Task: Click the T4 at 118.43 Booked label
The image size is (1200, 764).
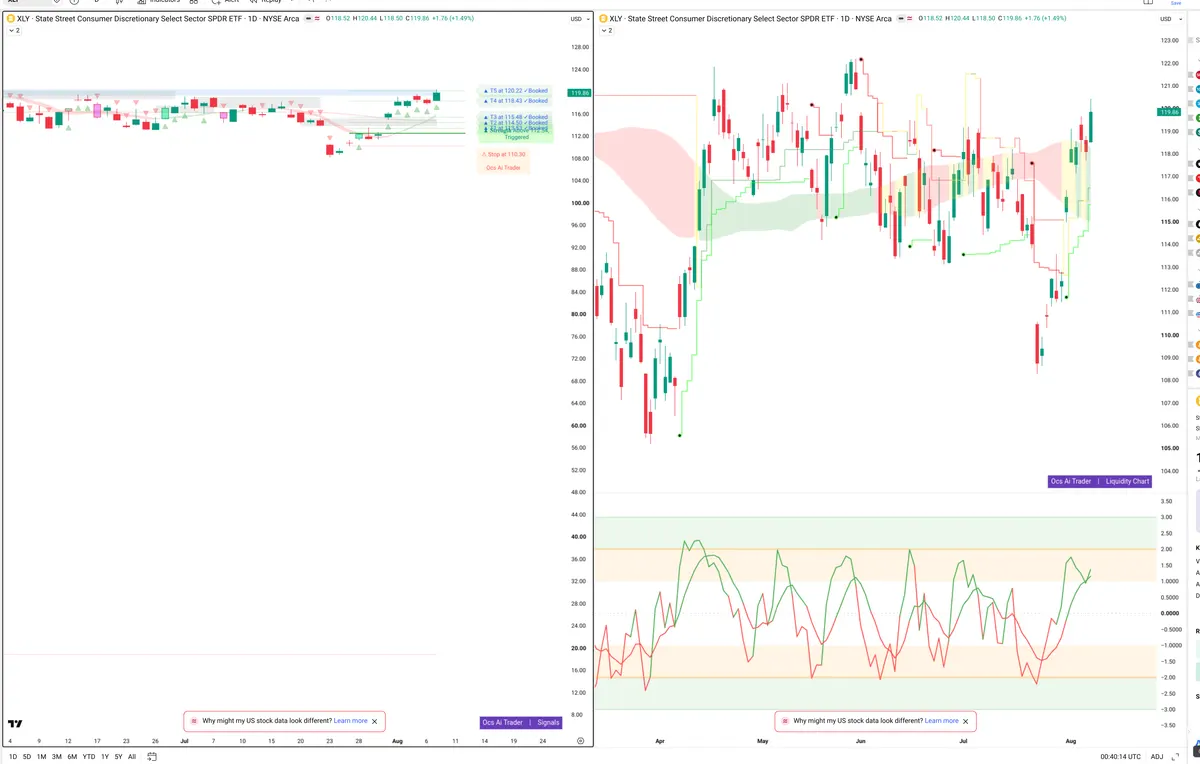Action: pyautogui.click(x=516, y=101)
